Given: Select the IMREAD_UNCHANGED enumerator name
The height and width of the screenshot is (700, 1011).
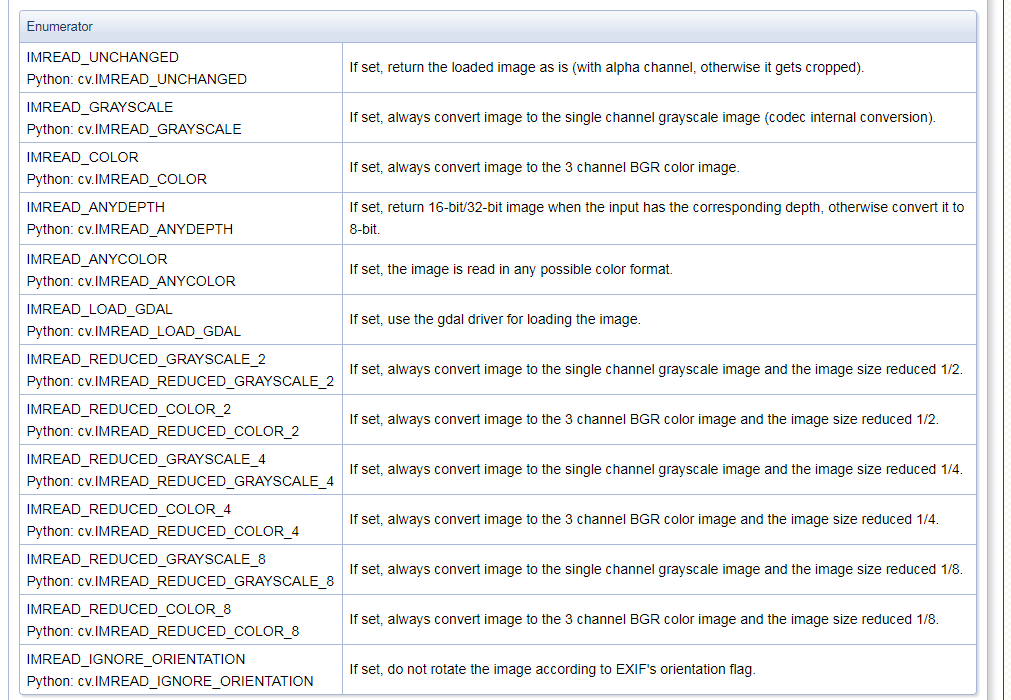Looking at the screenshot, I should pyautogui.click(x=103, y=57).
